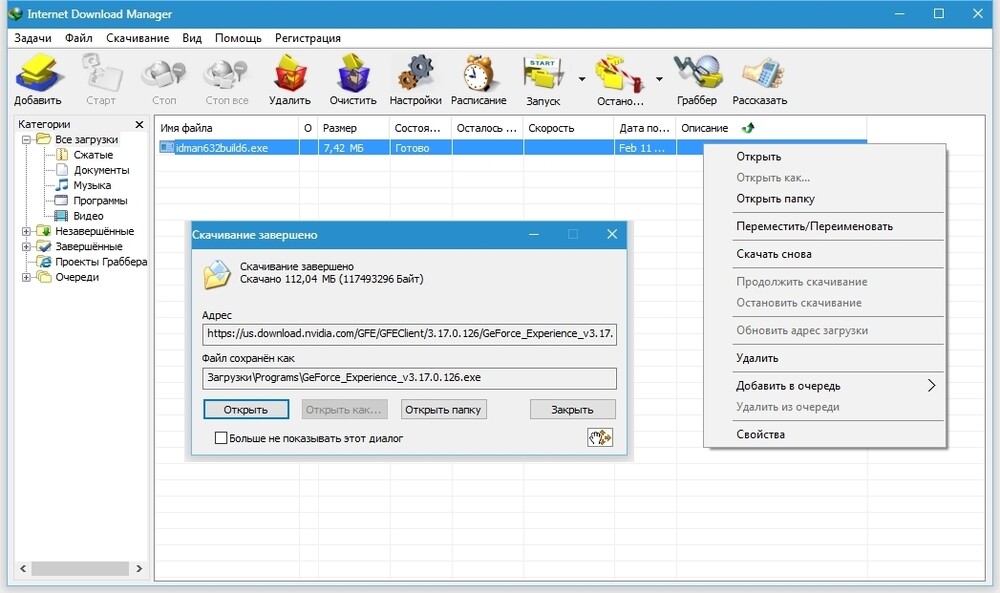
Task: Enable 'Больше не показывать этот диалог' checkbox
Action: coord(222,438)
